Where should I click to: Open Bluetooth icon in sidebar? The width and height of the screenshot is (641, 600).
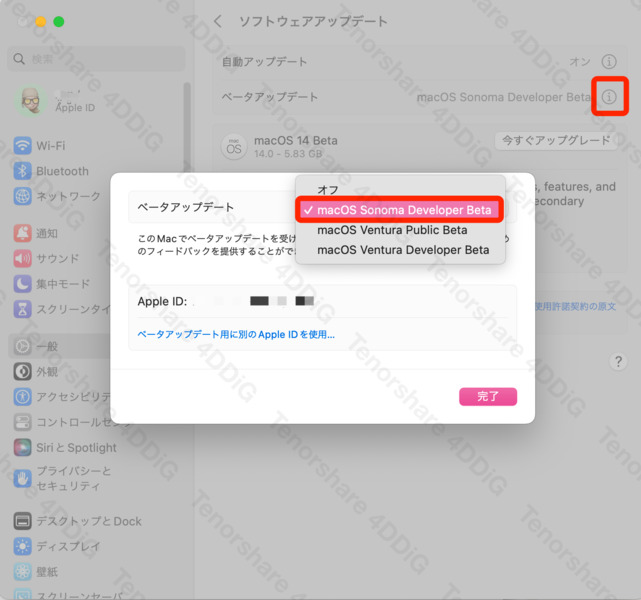(22, 171)
